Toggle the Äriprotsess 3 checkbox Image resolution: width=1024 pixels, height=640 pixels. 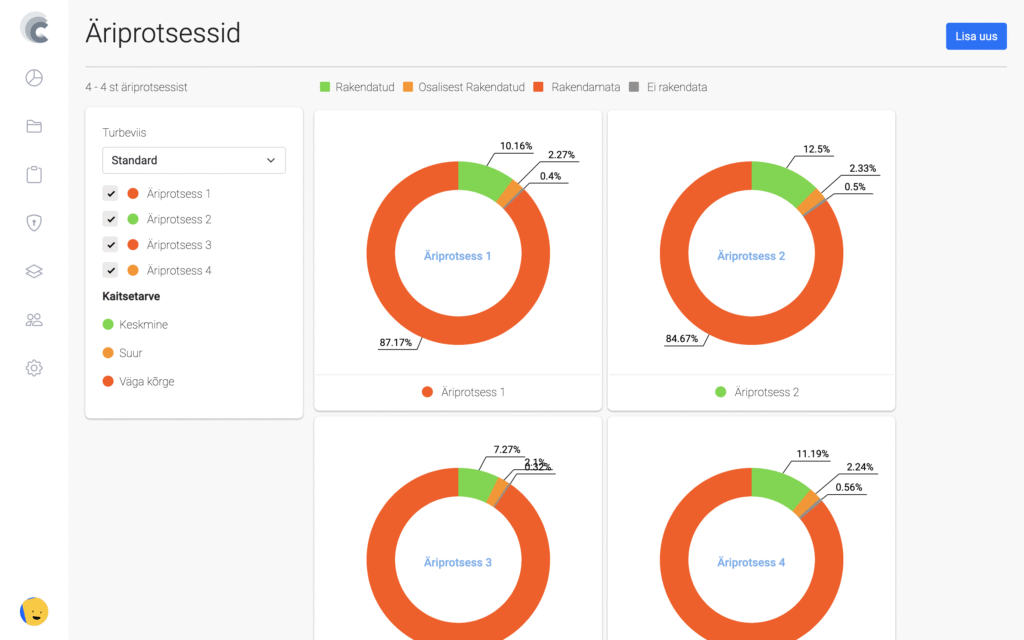click(111, 245)
